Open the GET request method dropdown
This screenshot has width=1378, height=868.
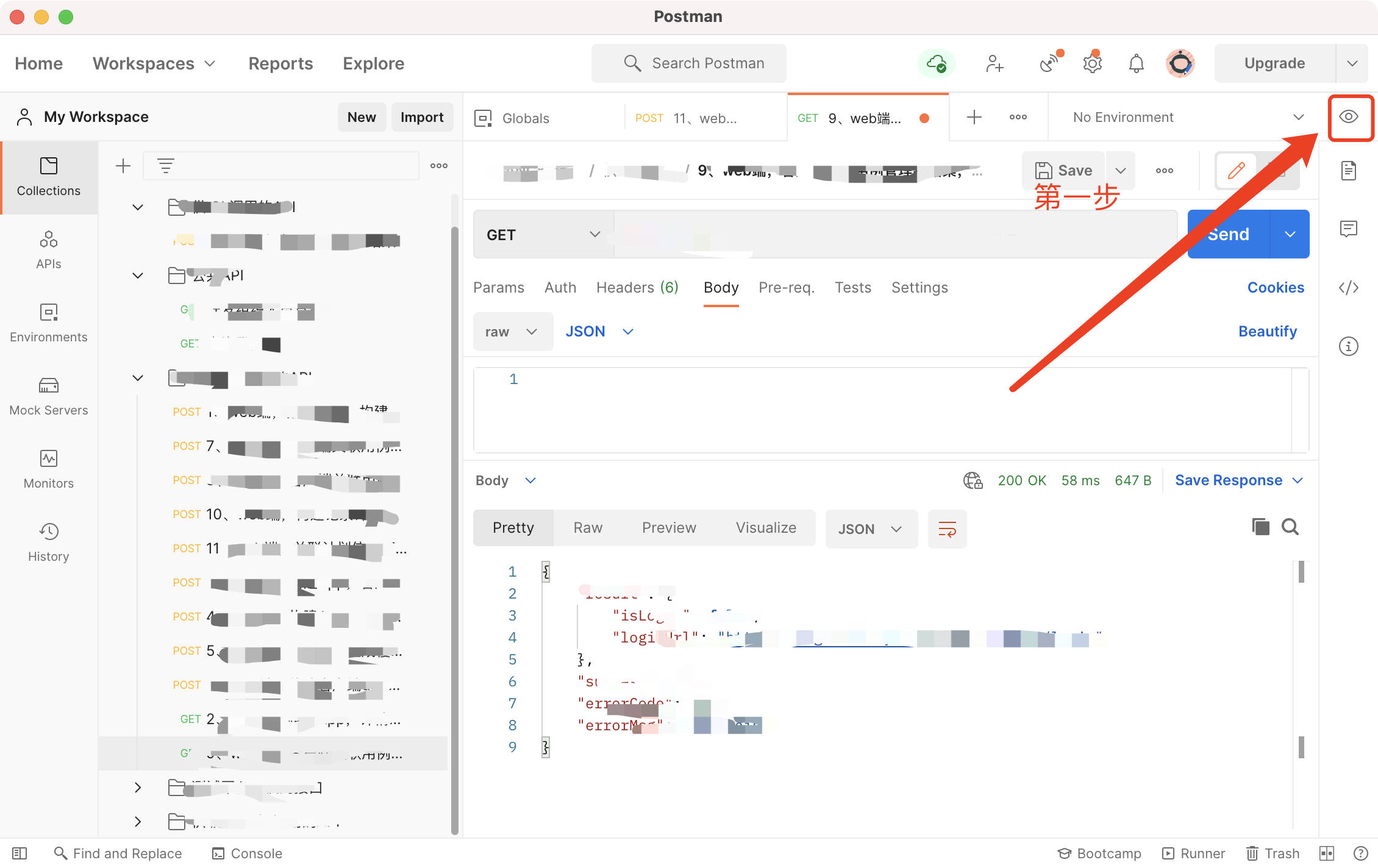[543, 234]
